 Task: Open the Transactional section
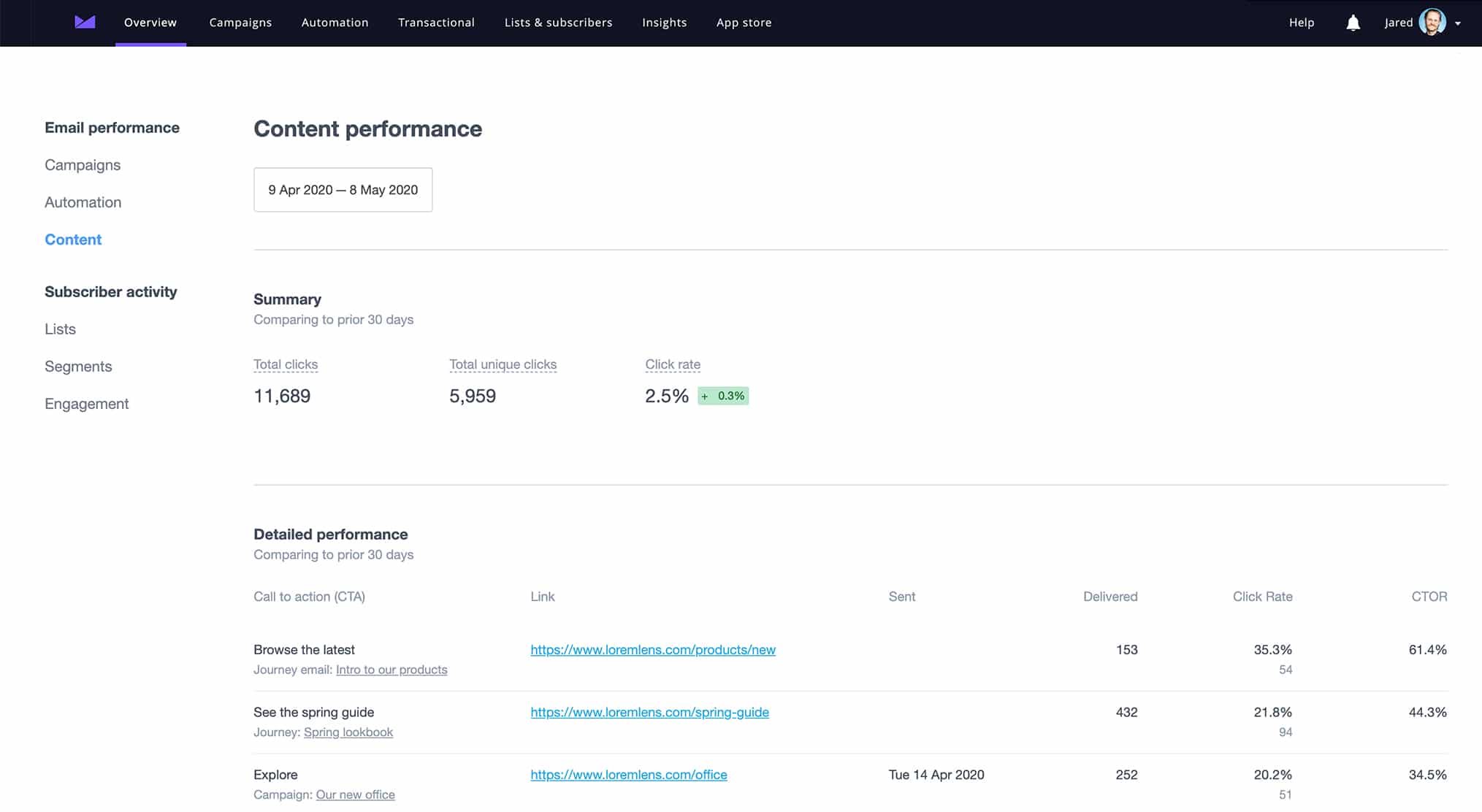tap(435, 23)
